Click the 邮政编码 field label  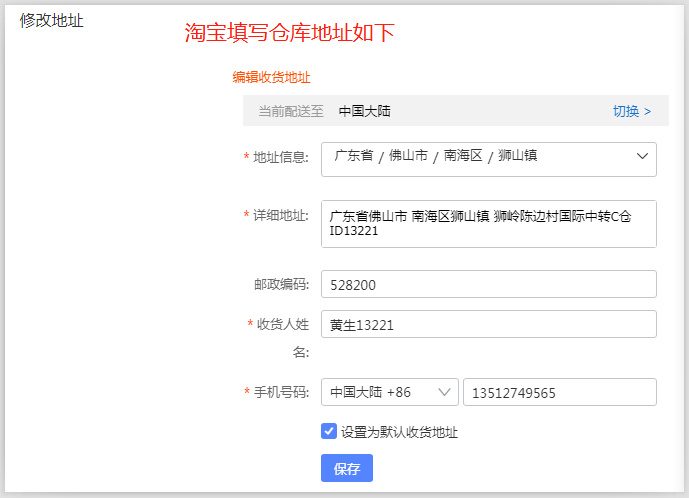[282, 284]
